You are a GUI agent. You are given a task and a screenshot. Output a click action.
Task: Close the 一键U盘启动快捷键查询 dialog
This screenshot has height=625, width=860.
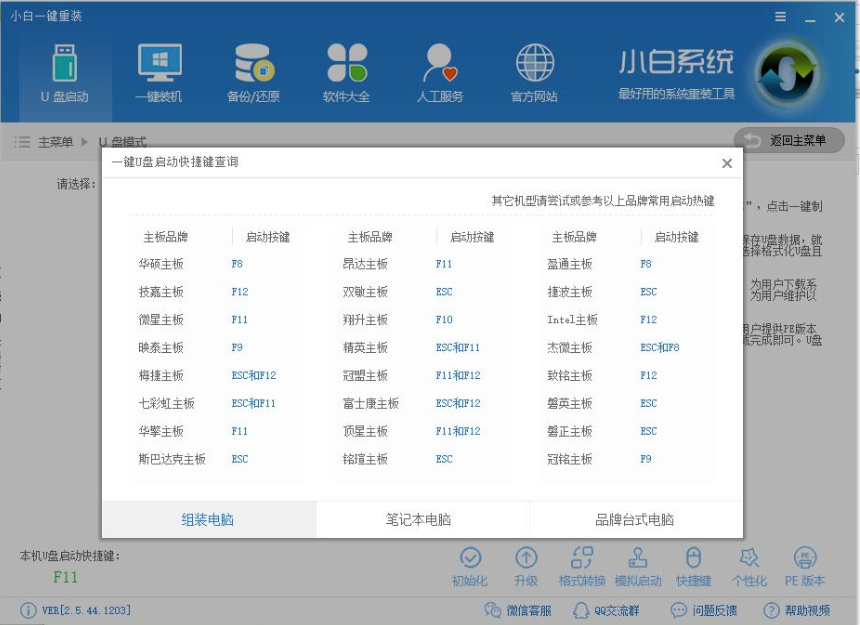point(727,163)
